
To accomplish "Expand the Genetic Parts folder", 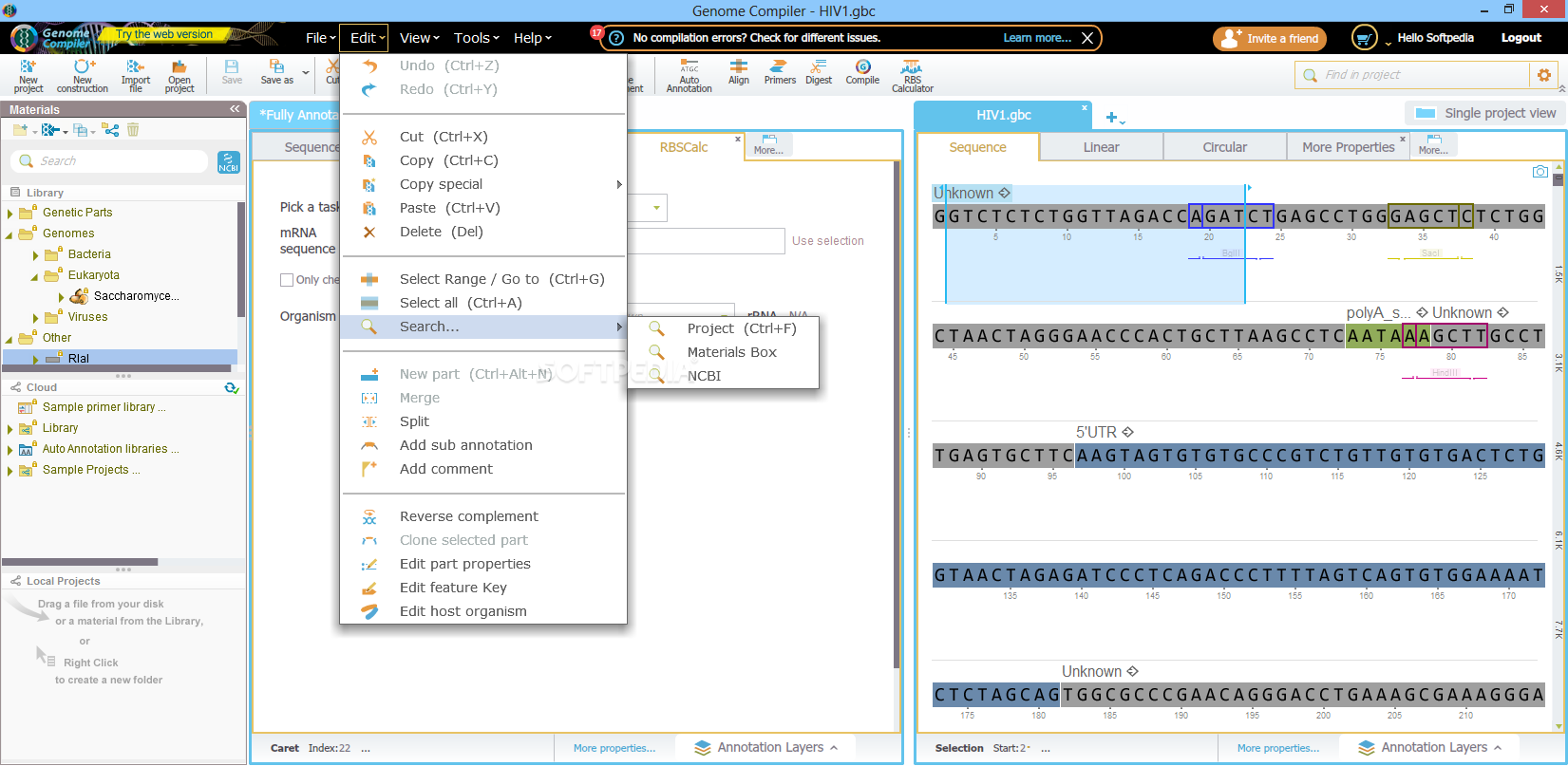I will pos(10,214).
